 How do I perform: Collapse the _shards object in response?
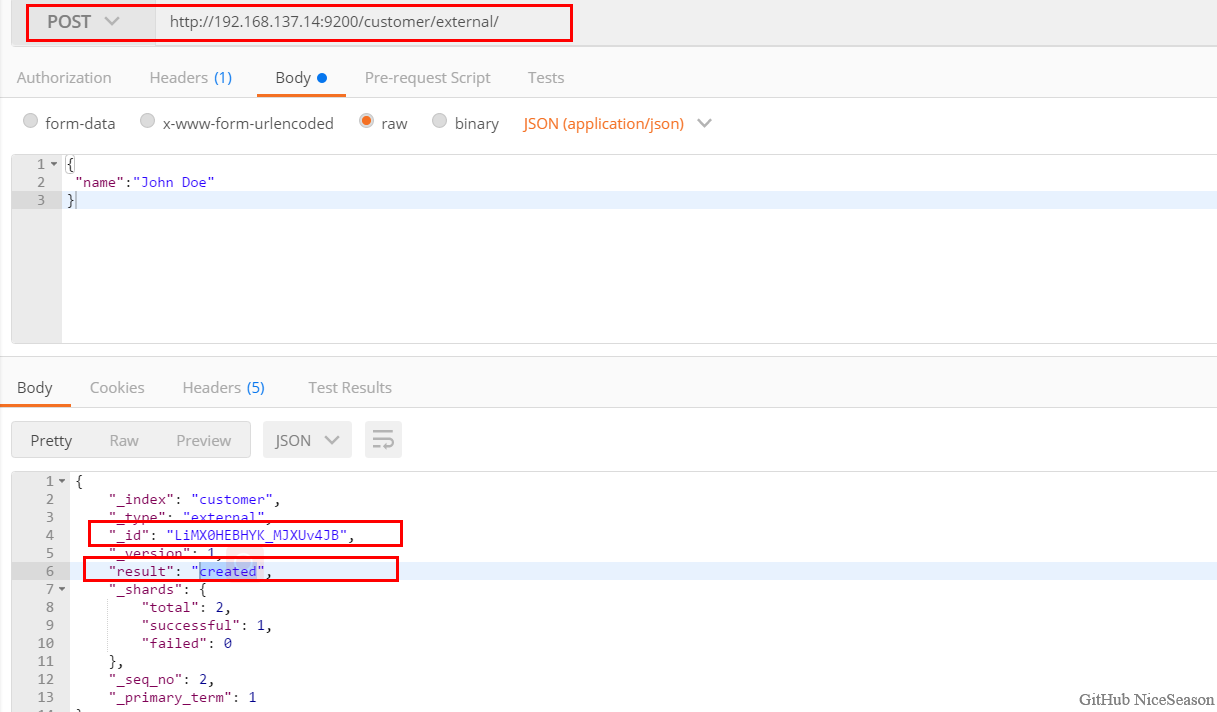(62, 589)
